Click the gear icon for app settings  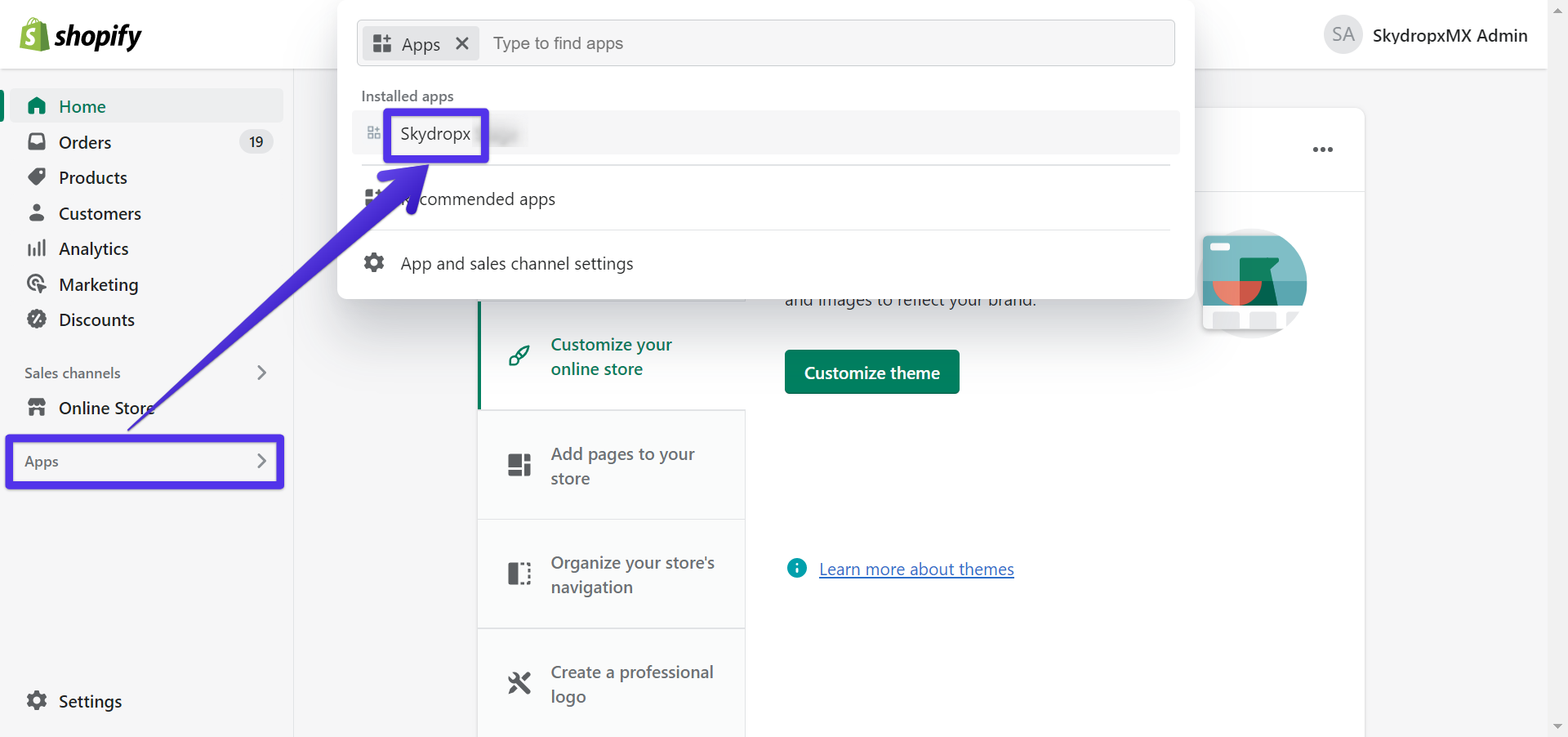[374, 262]
